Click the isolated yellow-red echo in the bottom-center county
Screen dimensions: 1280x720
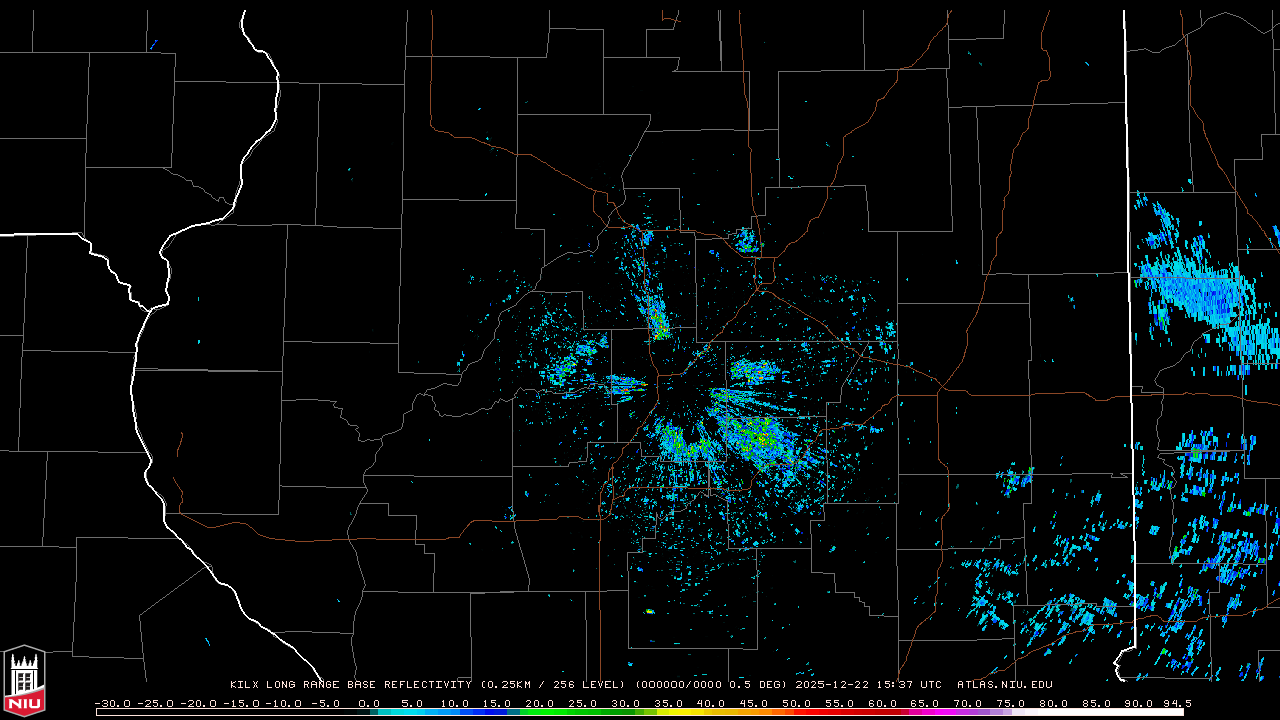tap(649, 610)
